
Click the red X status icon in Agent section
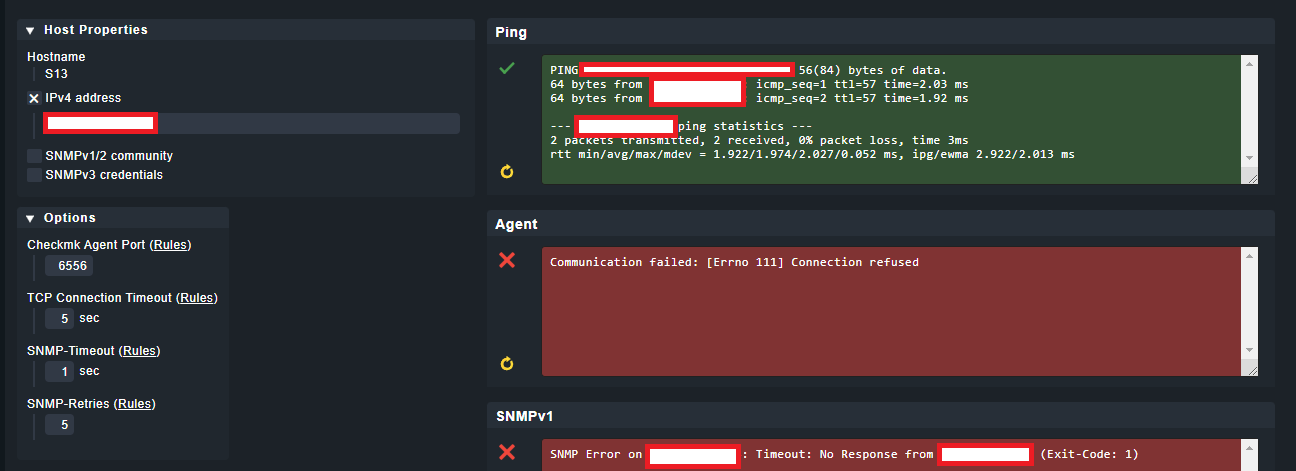507,260
